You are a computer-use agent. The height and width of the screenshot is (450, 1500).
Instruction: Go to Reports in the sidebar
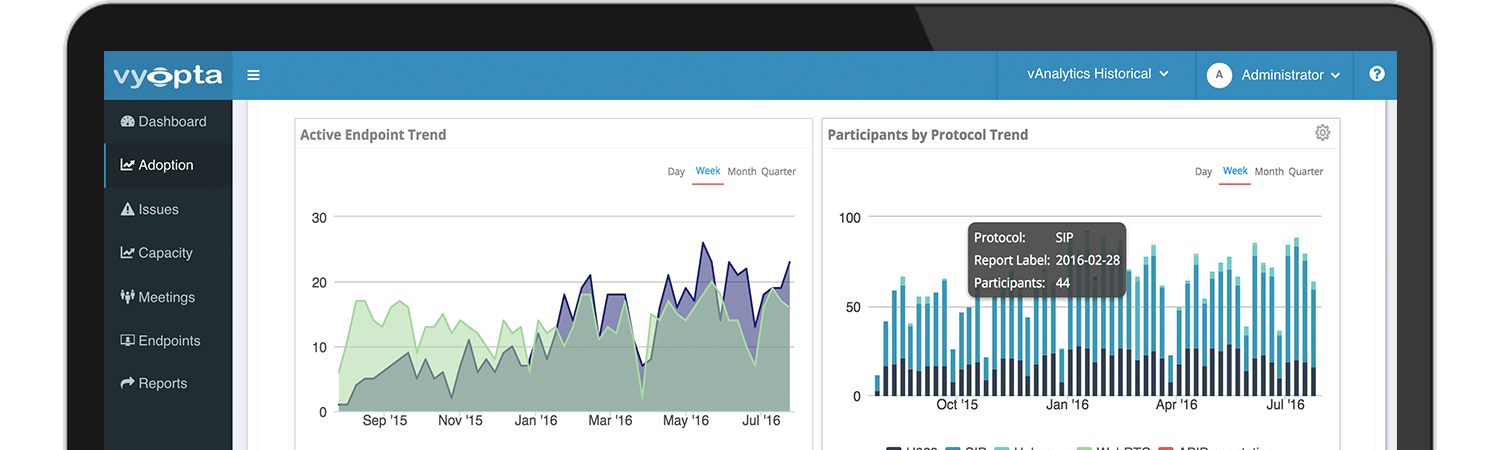coord(167,384)
